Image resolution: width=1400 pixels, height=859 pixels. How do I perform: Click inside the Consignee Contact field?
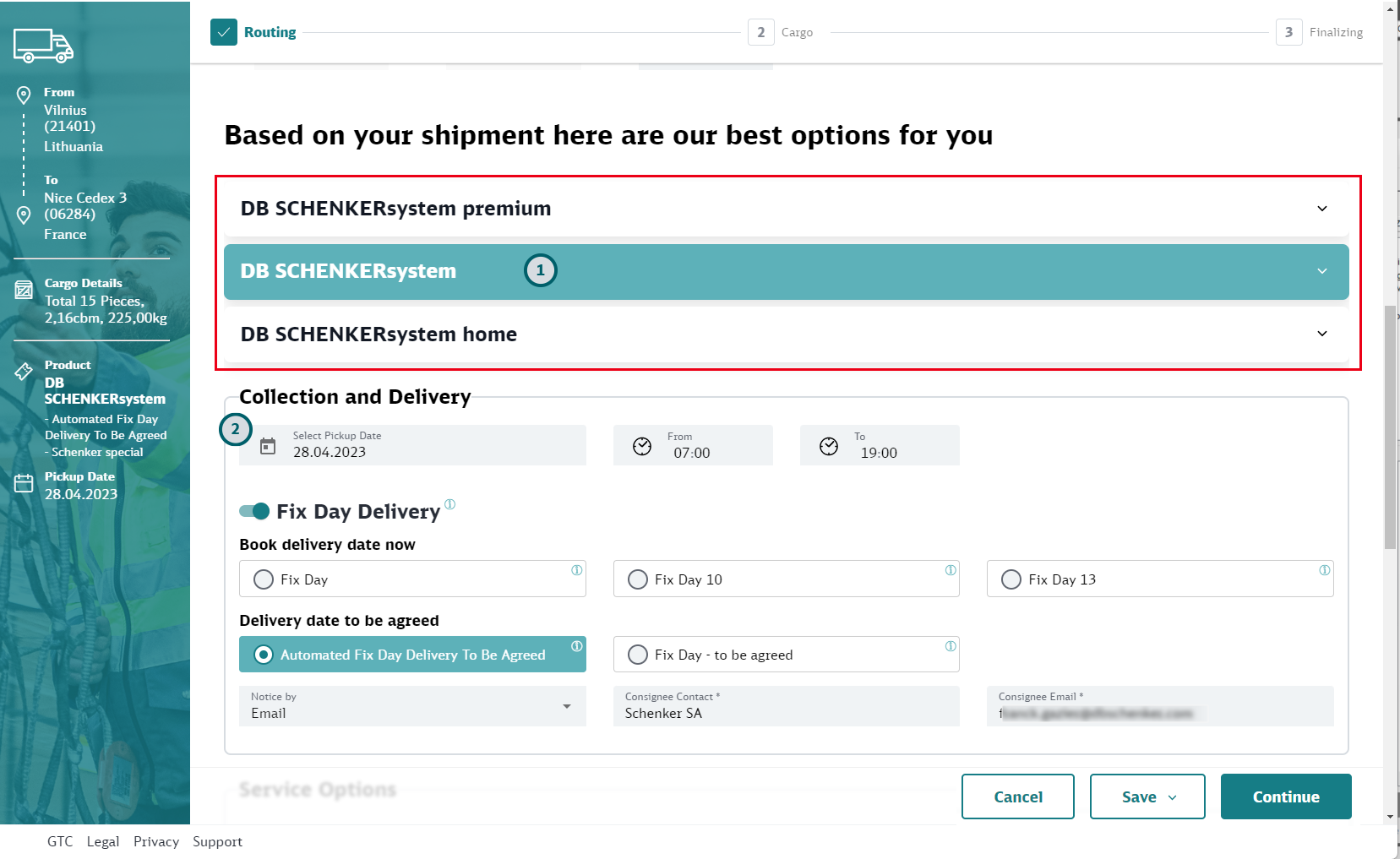tap(786, 713)
